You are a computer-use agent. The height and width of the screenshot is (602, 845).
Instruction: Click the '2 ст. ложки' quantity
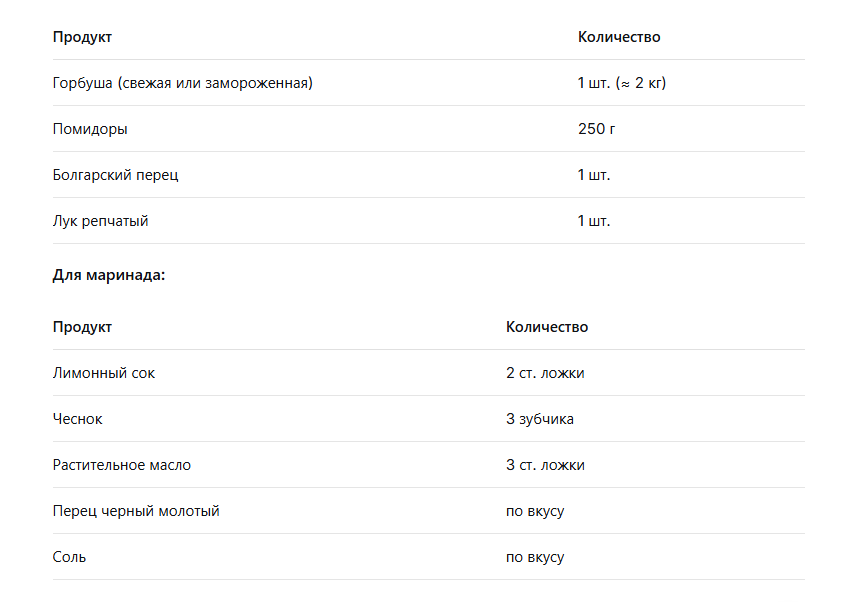click(545, 373)
